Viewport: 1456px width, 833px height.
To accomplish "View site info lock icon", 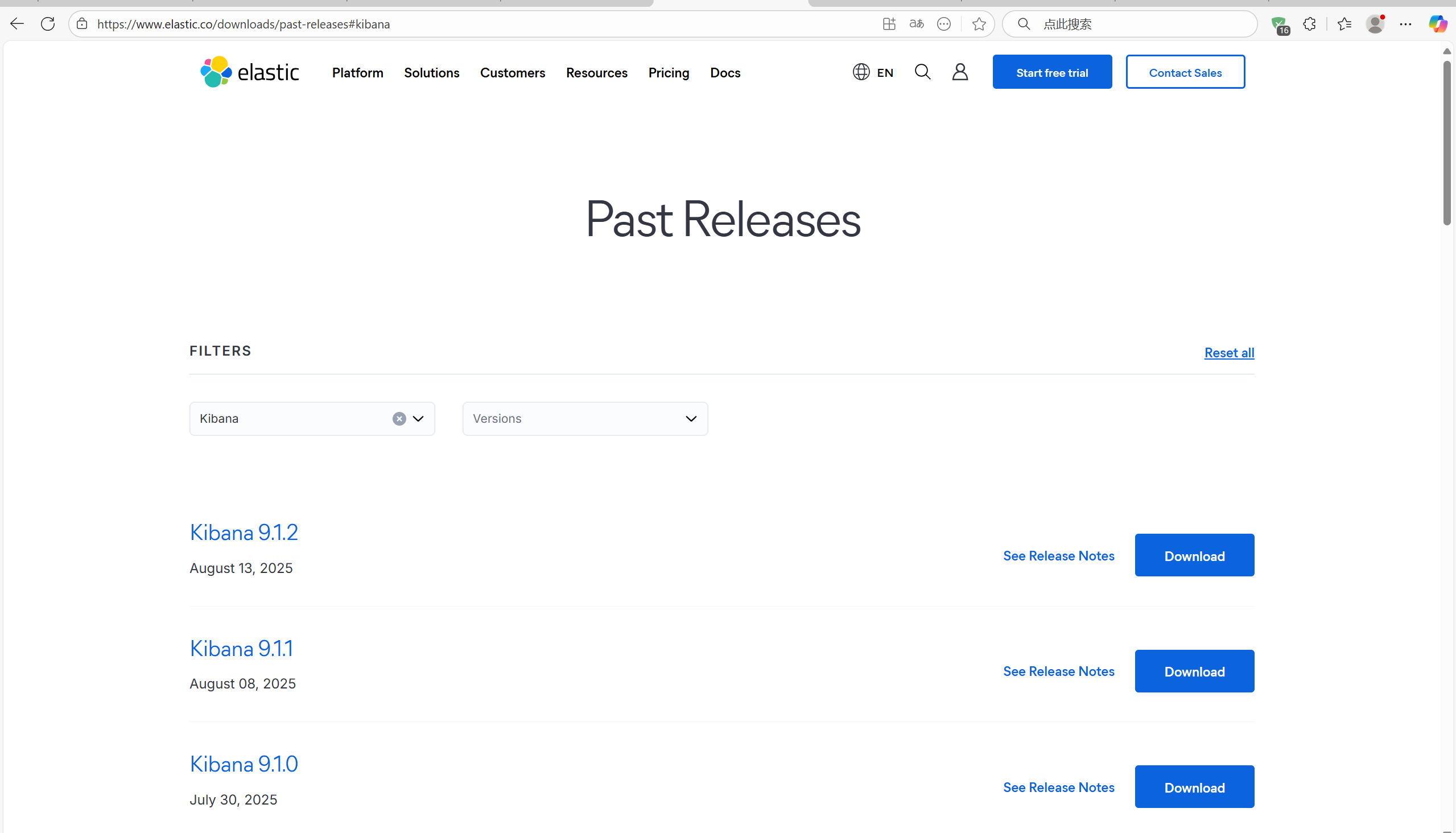I will [x=82, y=24].
